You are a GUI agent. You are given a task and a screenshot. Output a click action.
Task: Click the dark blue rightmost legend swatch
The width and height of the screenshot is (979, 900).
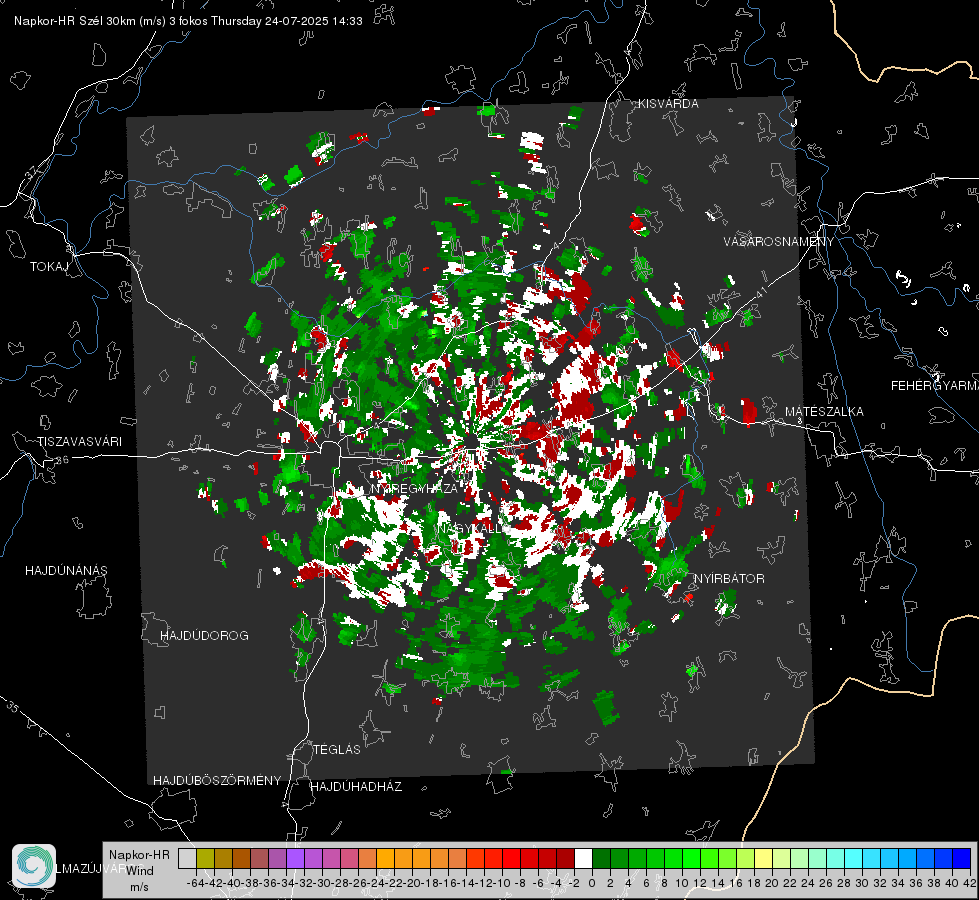coord(962,858)
